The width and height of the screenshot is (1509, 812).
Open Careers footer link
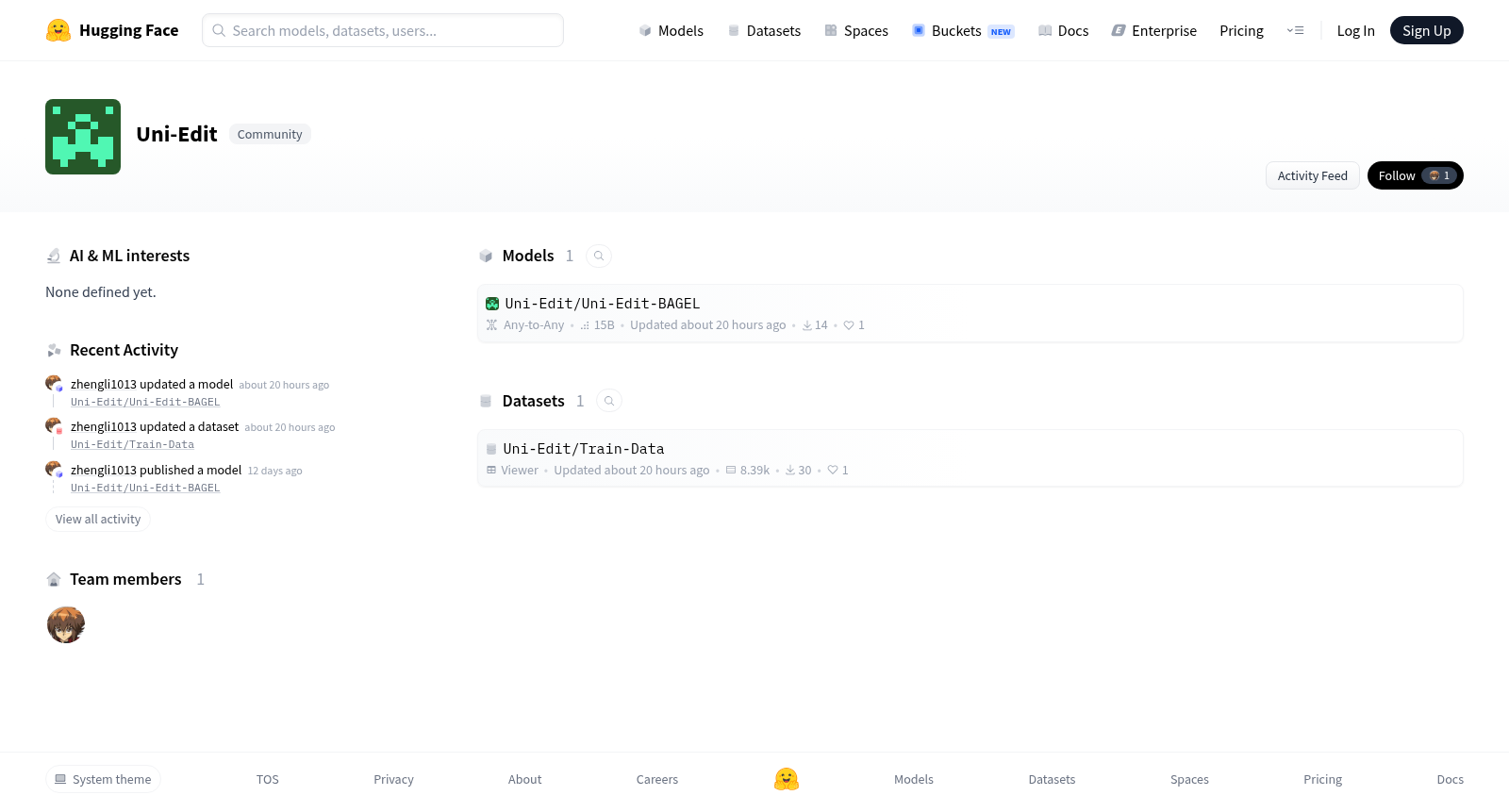(x=657, y=779)
